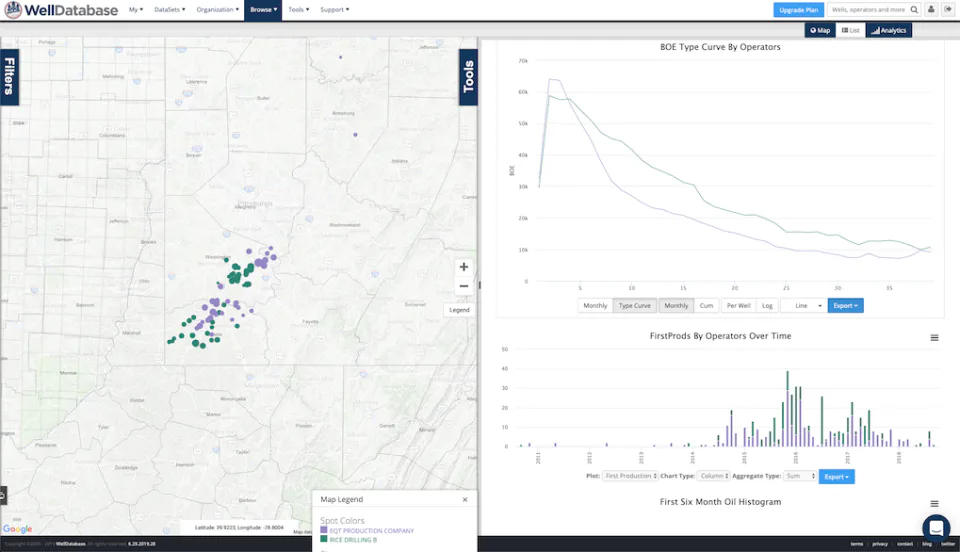This screenshot has width=960, height=552.
Task: Open the terms link in footer
Action: [857, 544]
